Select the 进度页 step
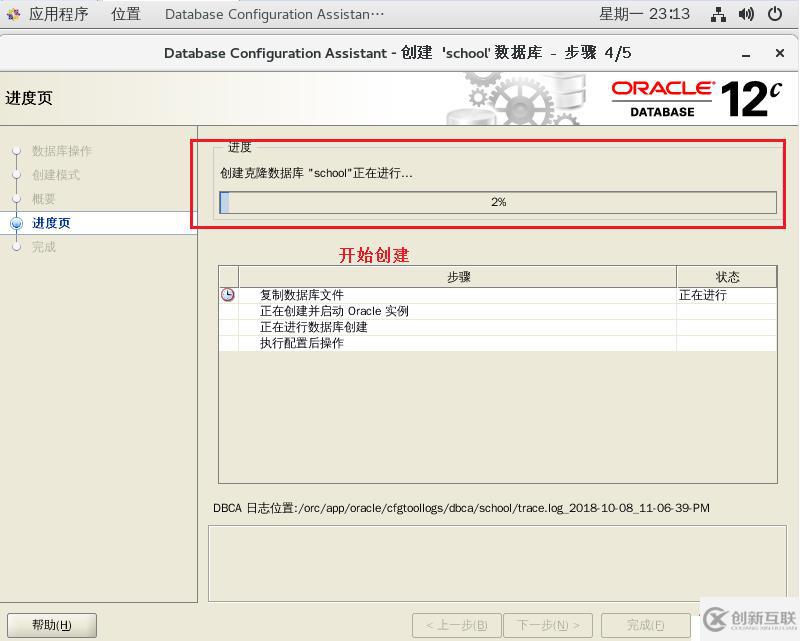 point(52,223)
